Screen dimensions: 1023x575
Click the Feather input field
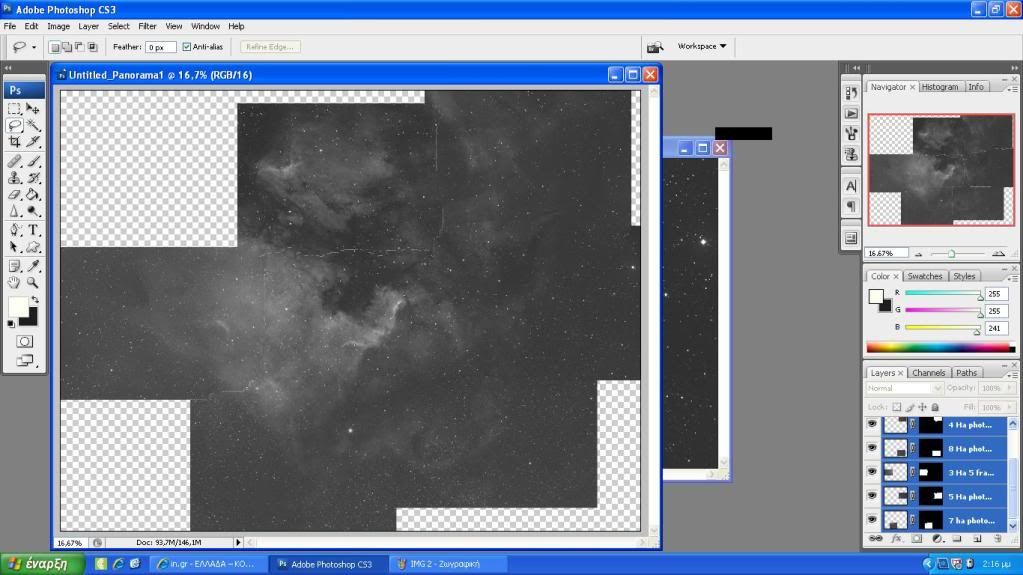tap(160, 47)
